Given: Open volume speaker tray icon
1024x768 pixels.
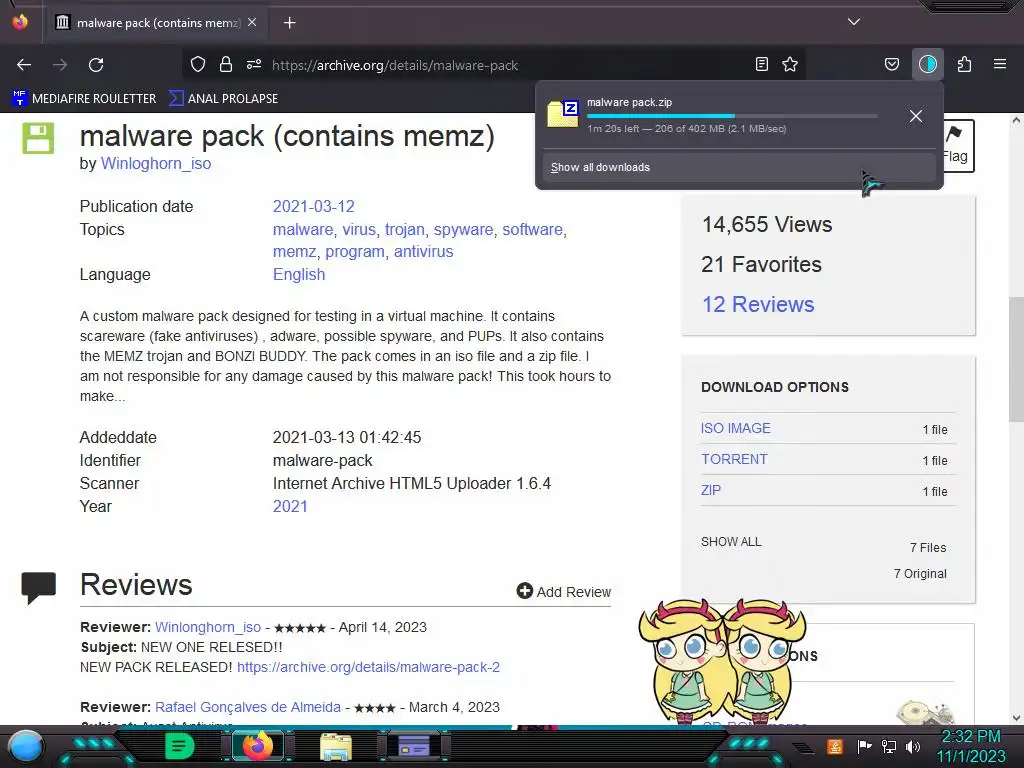Looking at the screenshot, I should (912, 746).
